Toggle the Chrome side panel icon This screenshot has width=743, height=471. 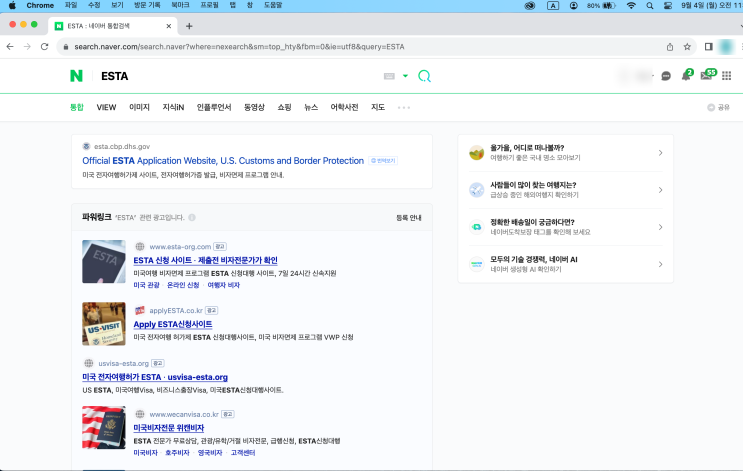pyautogui.click(x=708, y=46)
